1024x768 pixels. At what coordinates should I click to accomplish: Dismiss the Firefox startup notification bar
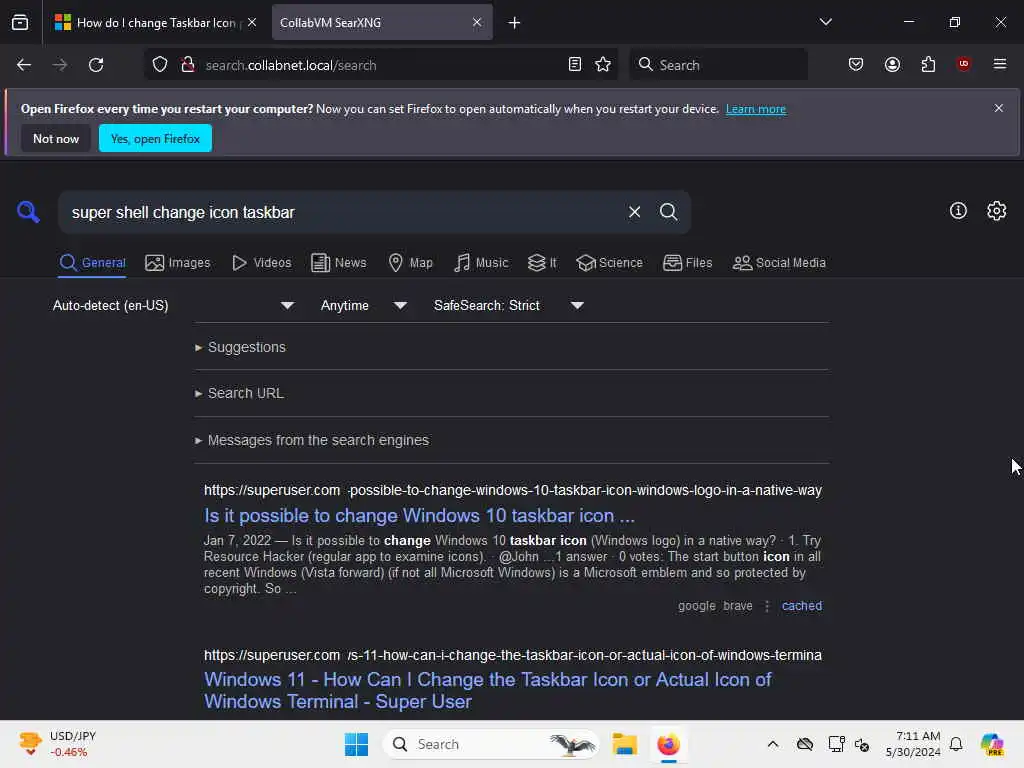(999, 108)
